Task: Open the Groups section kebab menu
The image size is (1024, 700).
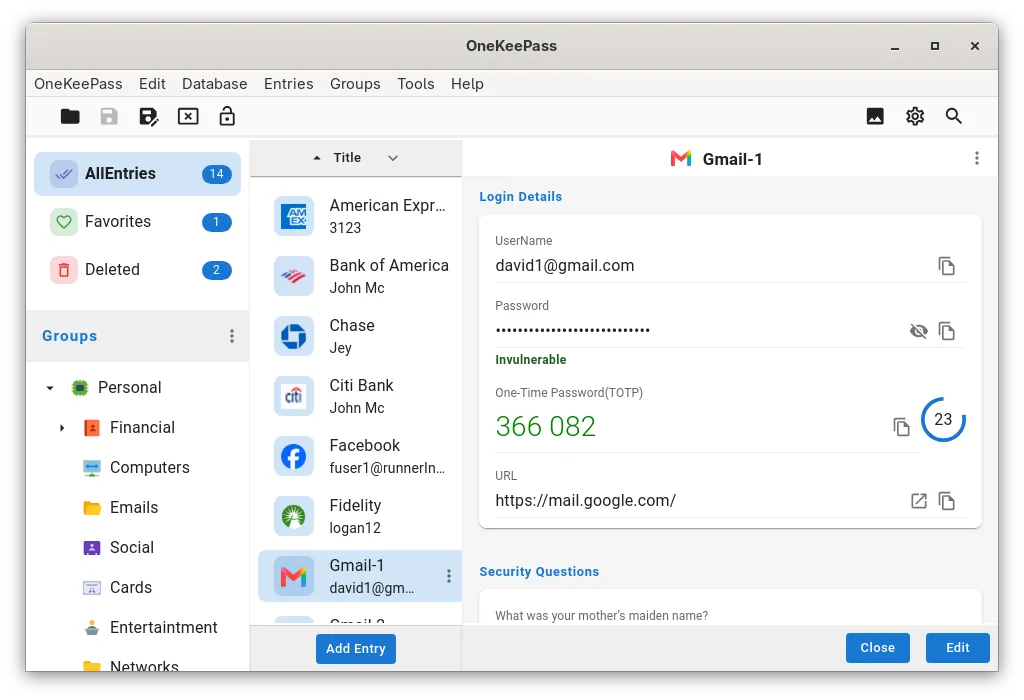Action: 232,336
